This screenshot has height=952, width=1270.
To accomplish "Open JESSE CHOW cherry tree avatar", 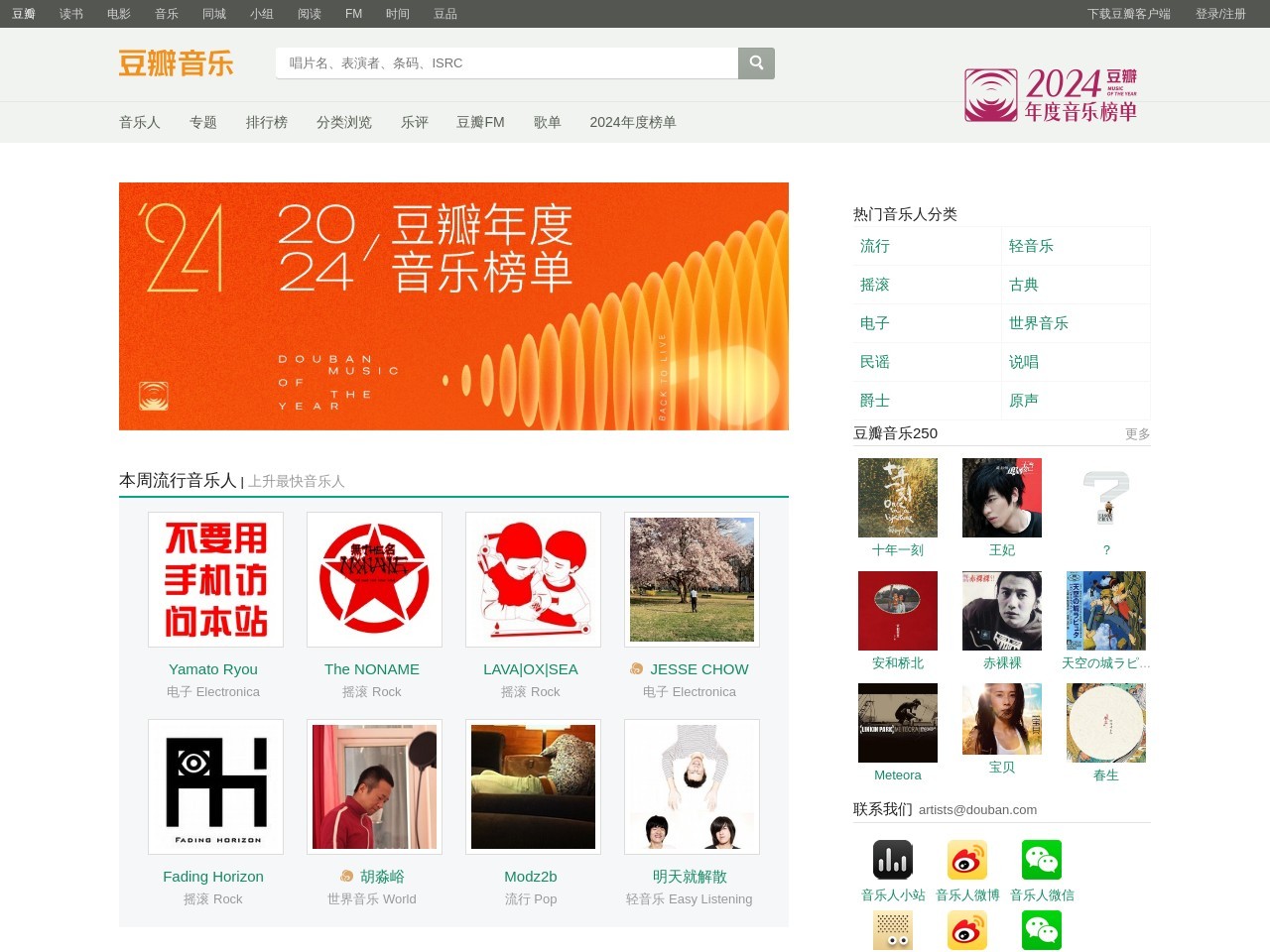I will 692,579.
